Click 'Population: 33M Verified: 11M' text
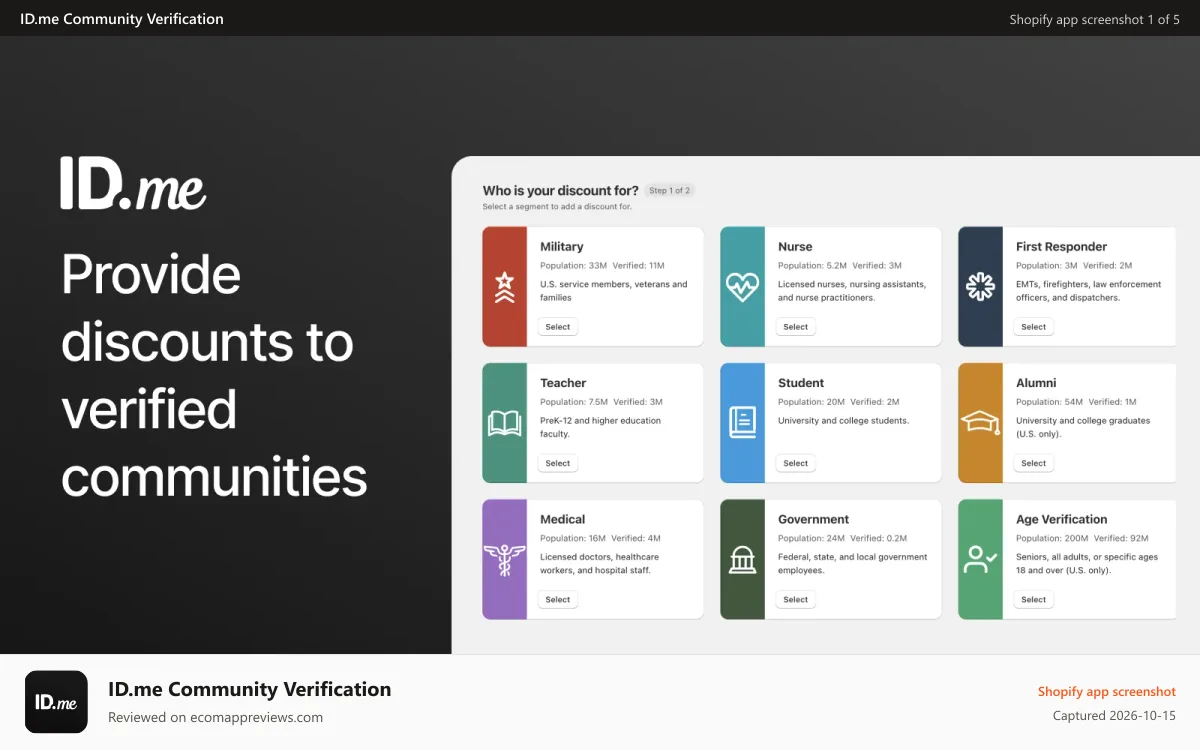Screen dimensions: 1200x750 coord(602,266)
